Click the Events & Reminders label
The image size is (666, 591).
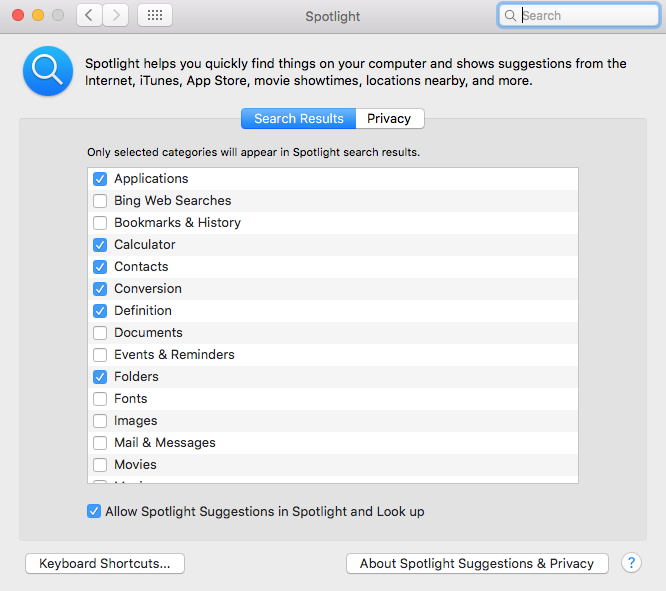(174, 355)
